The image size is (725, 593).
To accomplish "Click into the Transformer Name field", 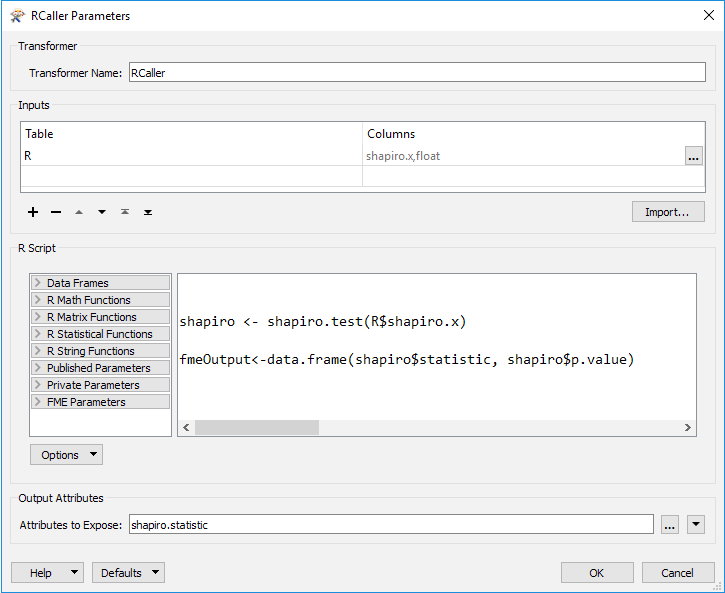I will [416, 73].
